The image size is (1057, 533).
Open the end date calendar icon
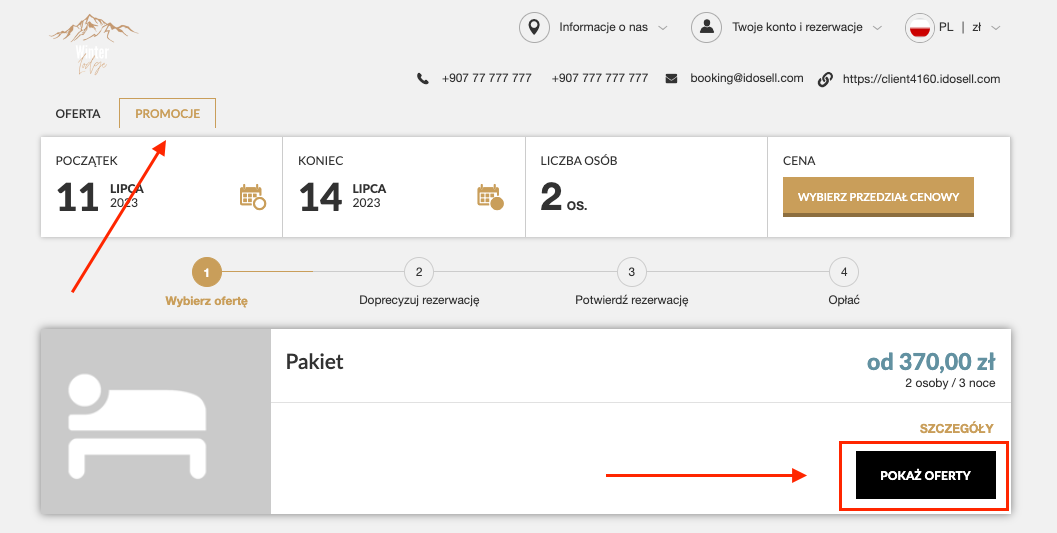pyautogui.click(x=490, y=197)
